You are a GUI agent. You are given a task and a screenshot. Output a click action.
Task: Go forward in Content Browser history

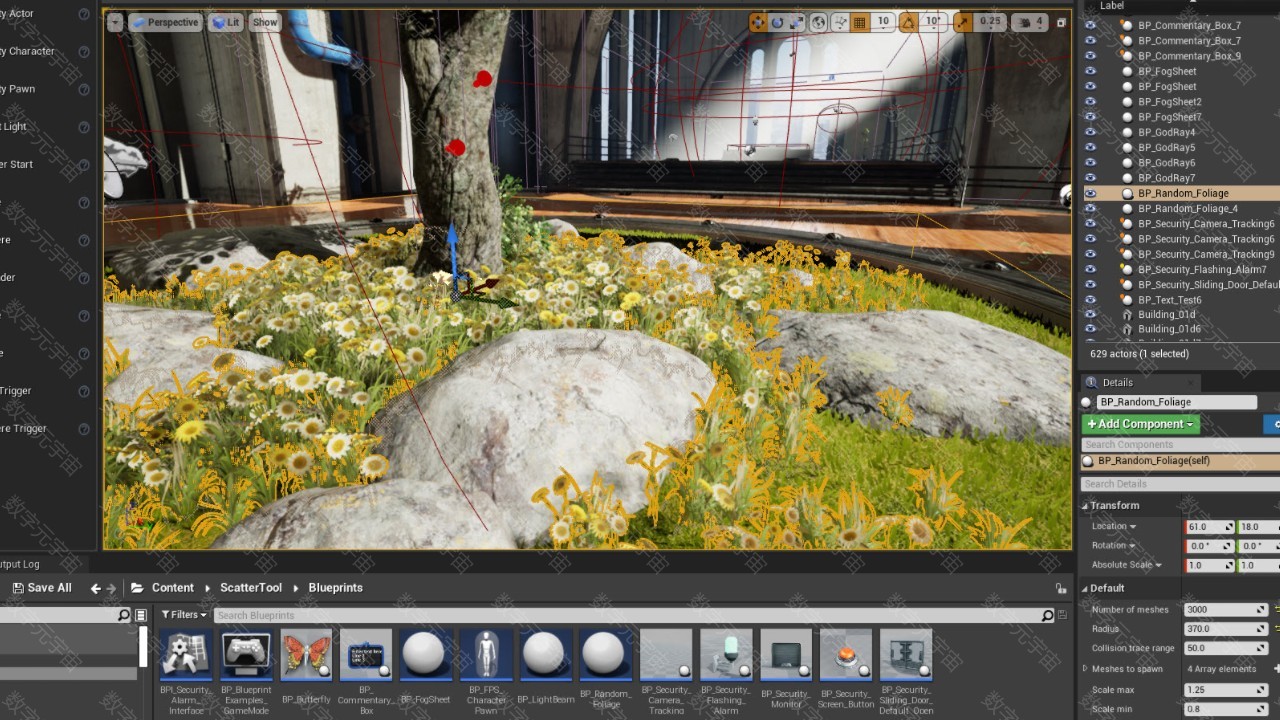(111, 589)
